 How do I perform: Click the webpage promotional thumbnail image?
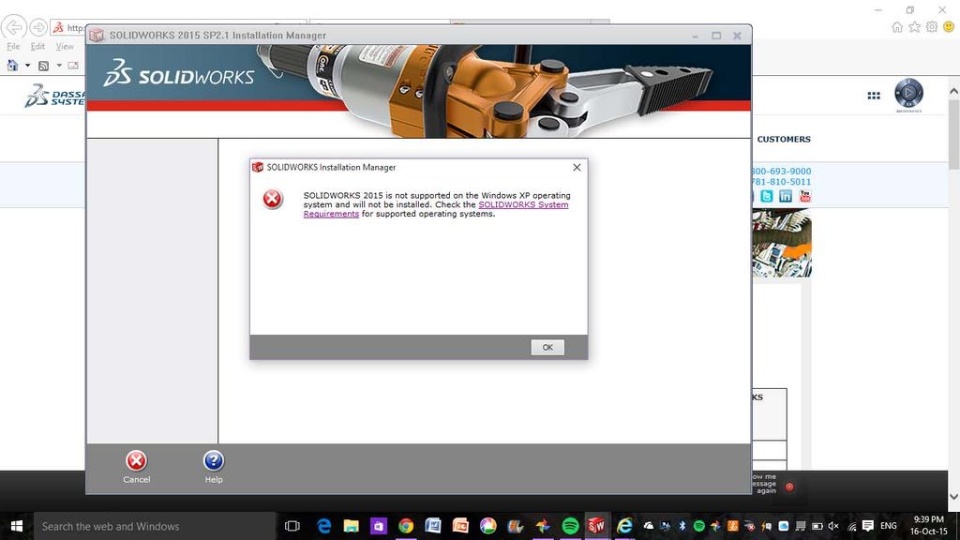pos(782,243)
